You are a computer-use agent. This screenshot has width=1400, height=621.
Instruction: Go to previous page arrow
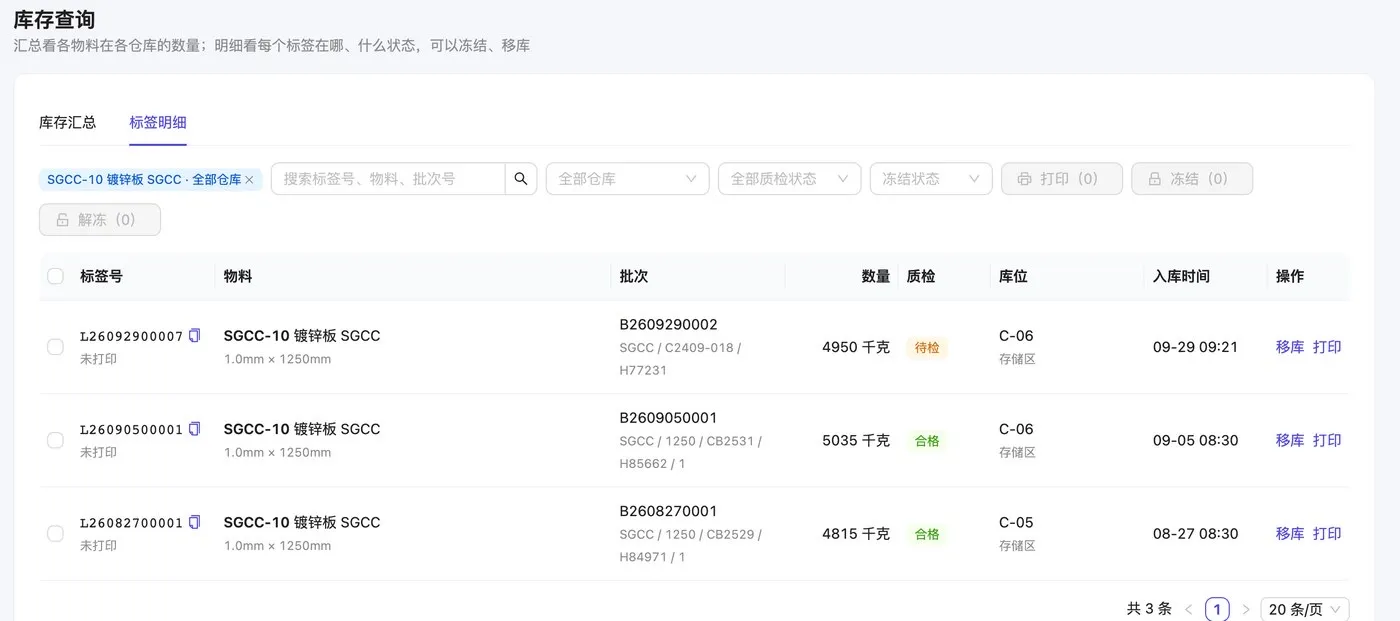(1189, 609)
